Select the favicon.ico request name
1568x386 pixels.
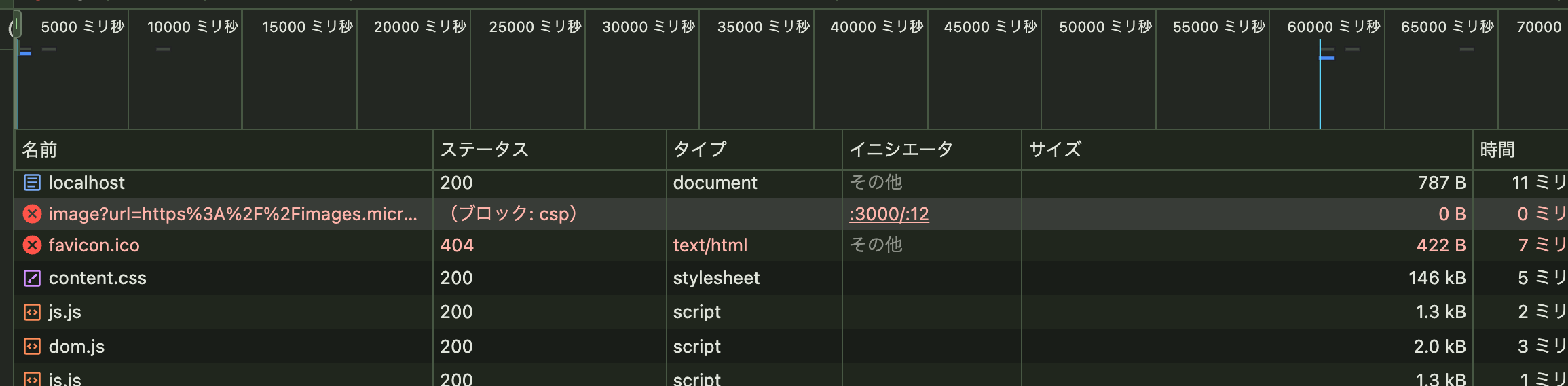tap(94, 245)
